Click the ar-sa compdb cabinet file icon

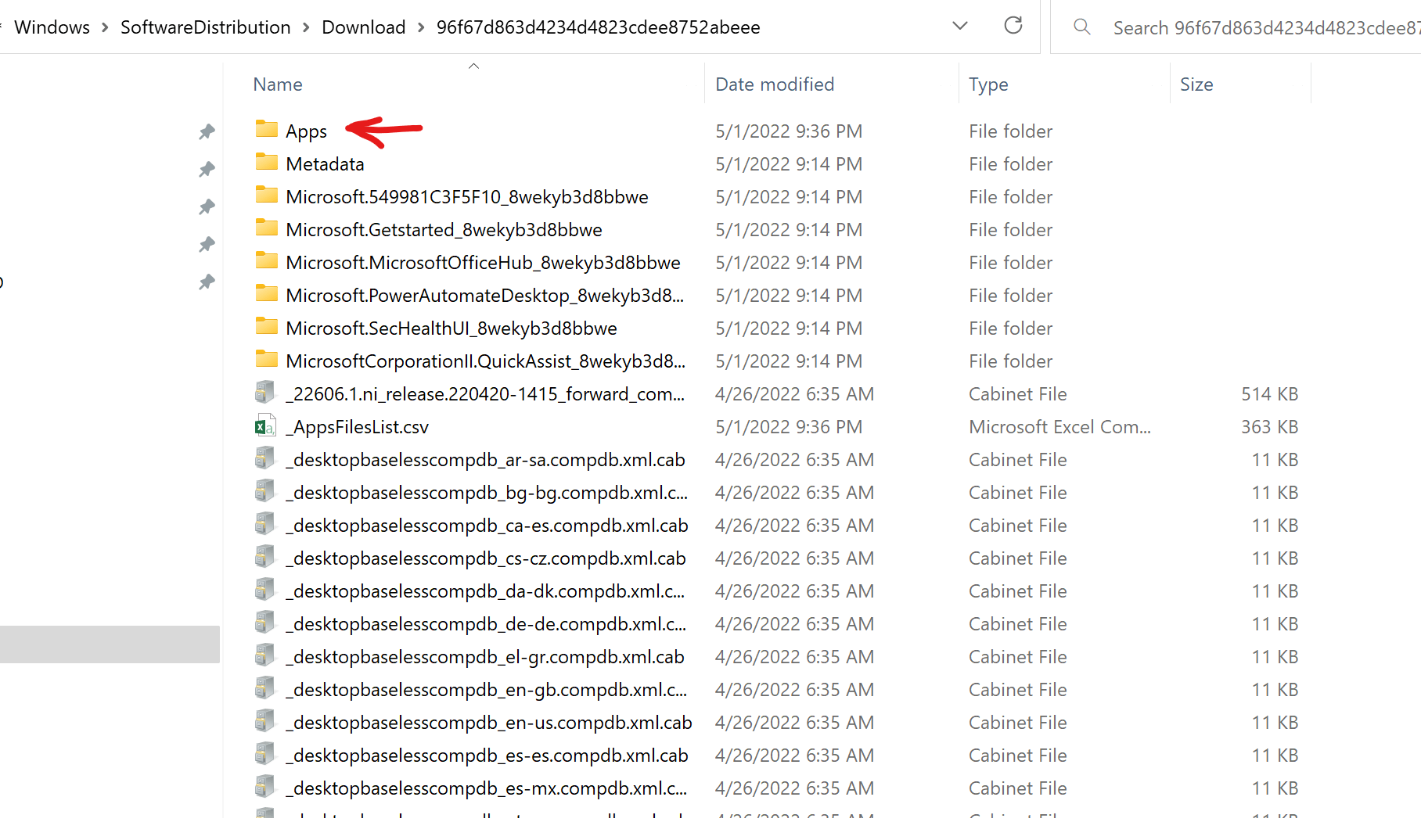pos(265,458)
